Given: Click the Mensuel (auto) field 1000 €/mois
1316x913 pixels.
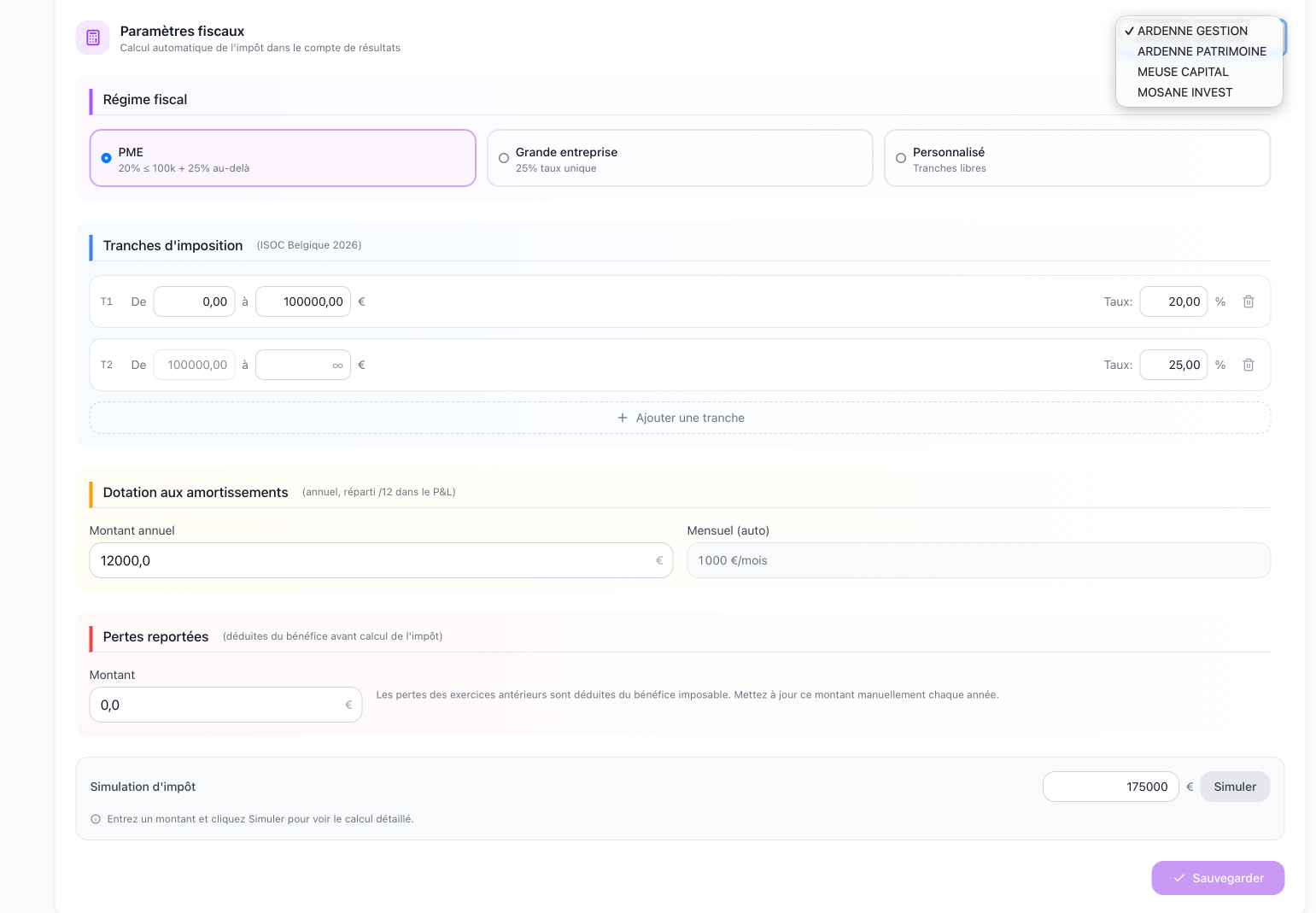Looking at the screenshot, I should point(979,560).
